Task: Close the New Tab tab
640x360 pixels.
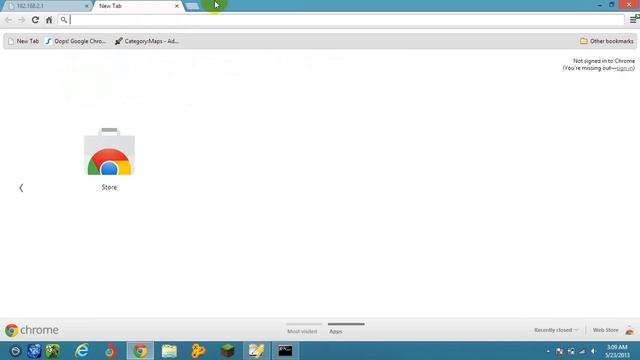Action: coord(177,6)
